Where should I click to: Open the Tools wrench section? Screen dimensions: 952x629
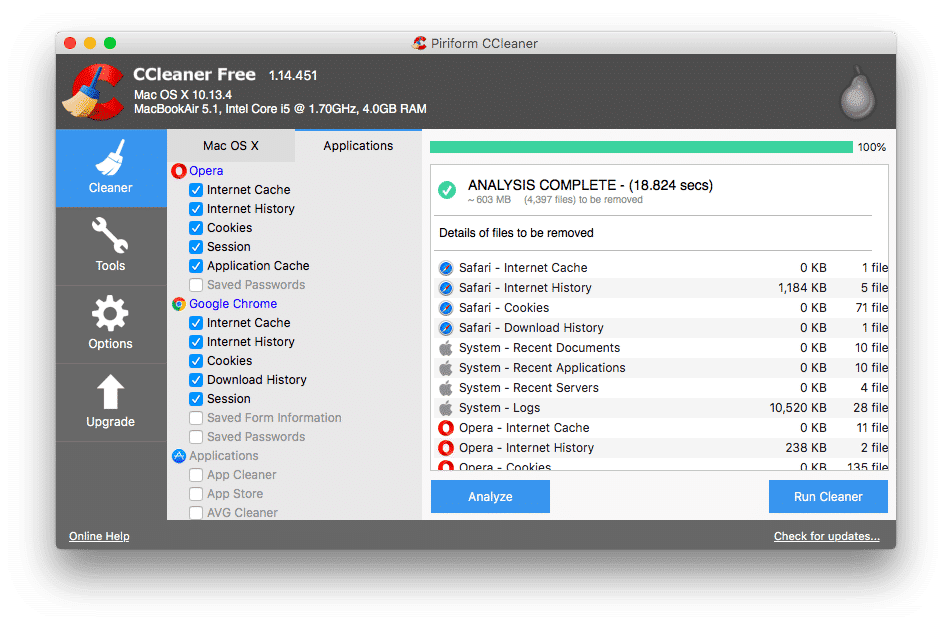pyautogui.click(x=111, y=246)
